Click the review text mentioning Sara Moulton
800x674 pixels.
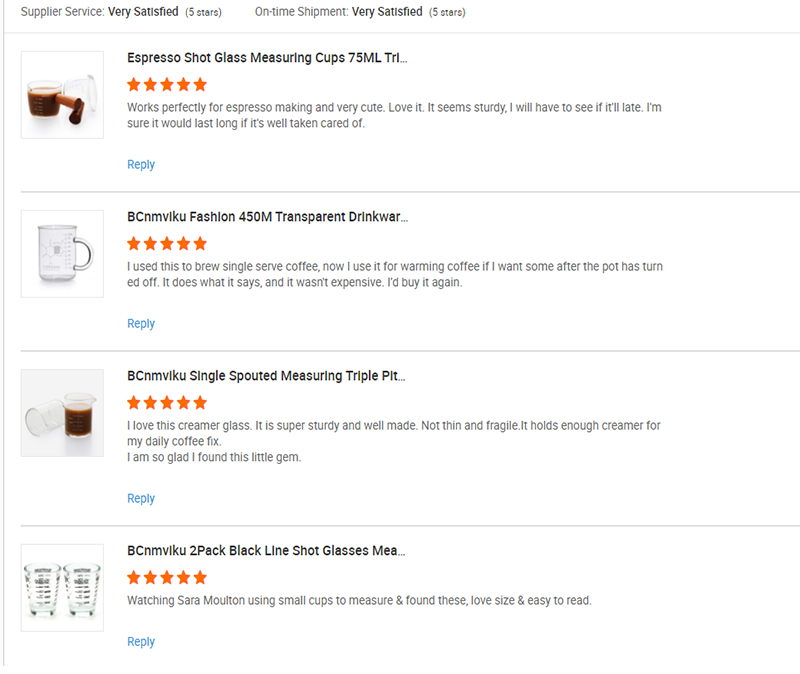359,601
